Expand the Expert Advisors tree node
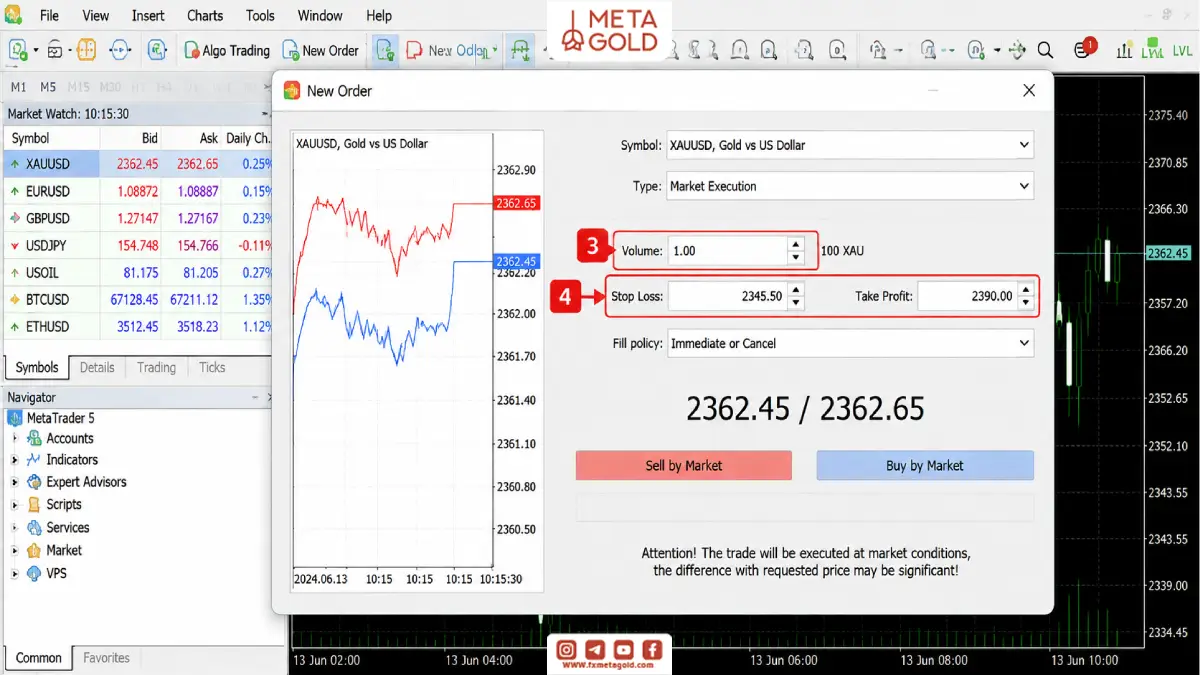1200x675 pixels. point(14,482)
